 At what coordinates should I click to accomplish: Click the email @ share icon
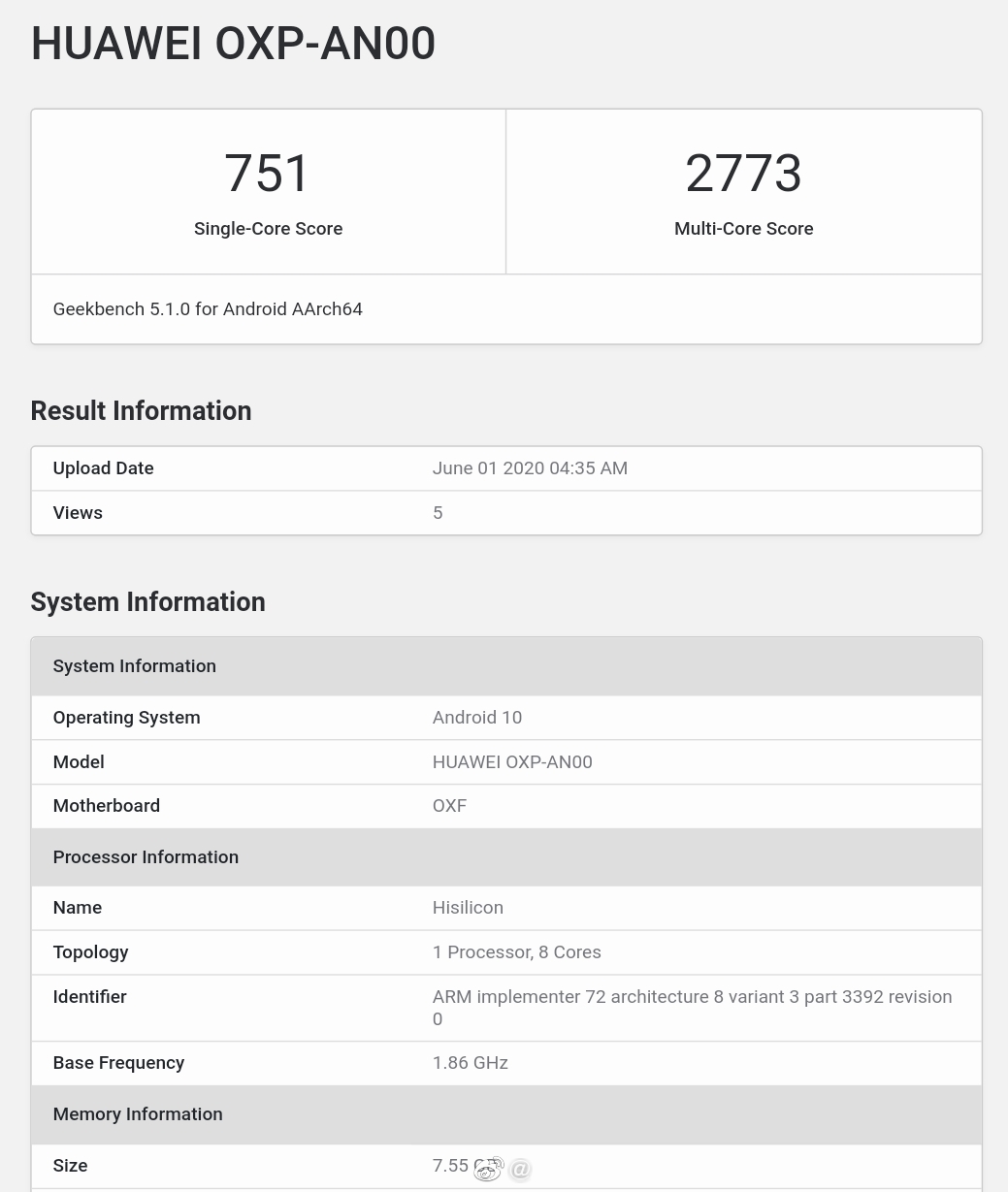[520, 1170]
